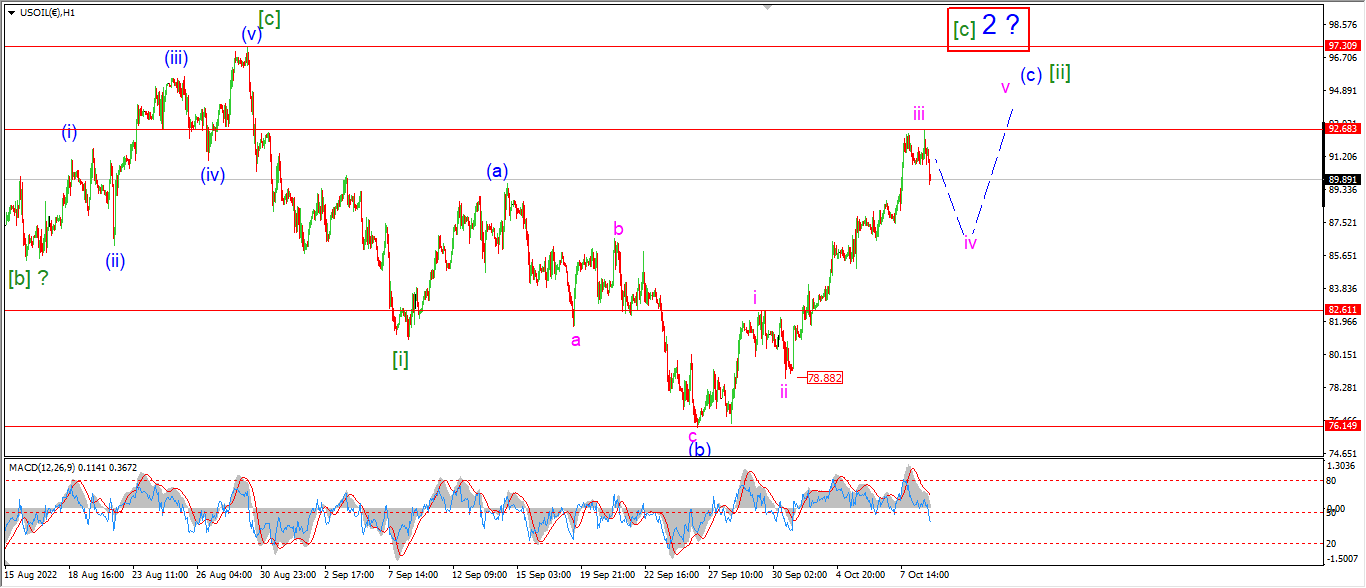Click the 89.891 current price tag
Viewport: 1366px width, 588px height.
click(x=1342, y=180)
